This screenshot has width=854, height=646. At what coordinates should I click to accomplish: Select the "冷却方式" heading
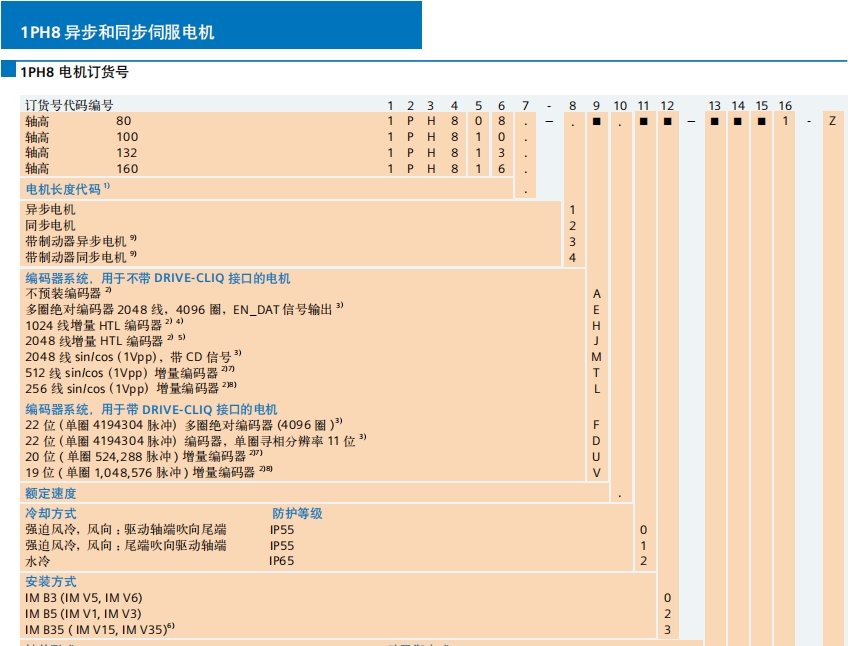tap(51, 514)
